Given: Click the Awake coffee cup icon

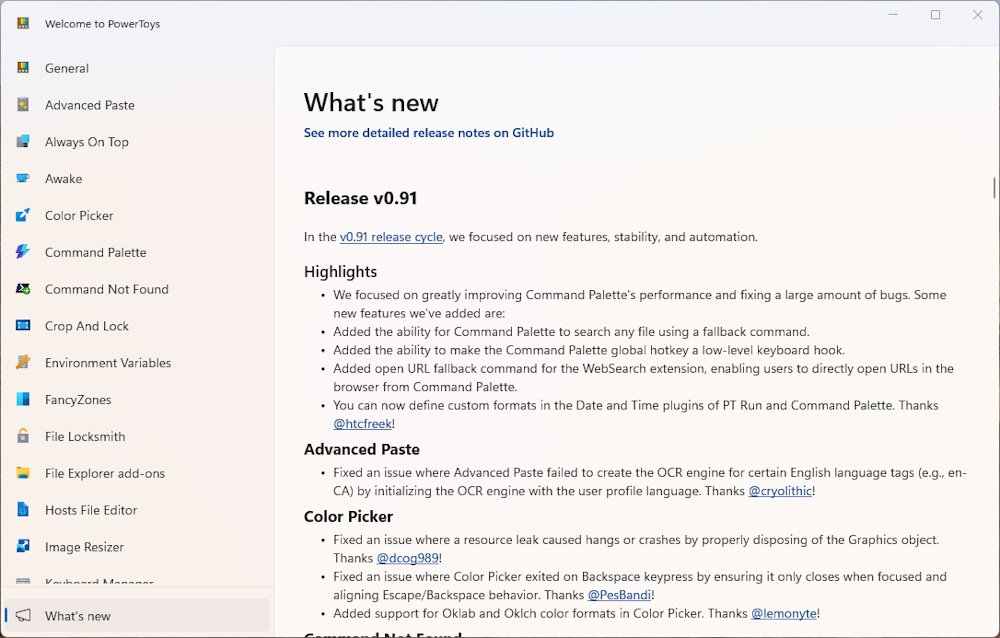Looking at the screenshot, I should [x=23, y=179].
